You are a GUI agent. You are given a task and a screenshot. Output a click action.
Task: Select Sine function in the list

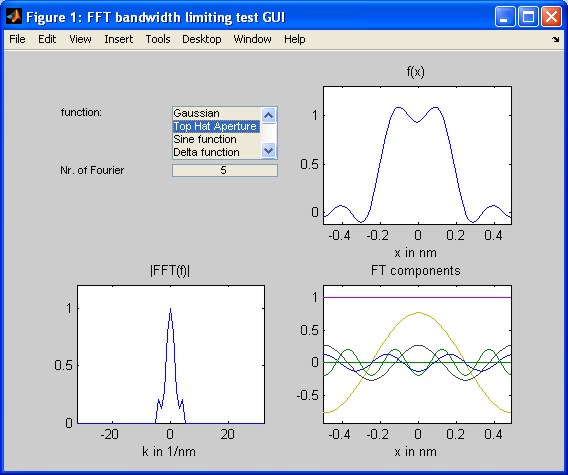(x=216, y=139)
